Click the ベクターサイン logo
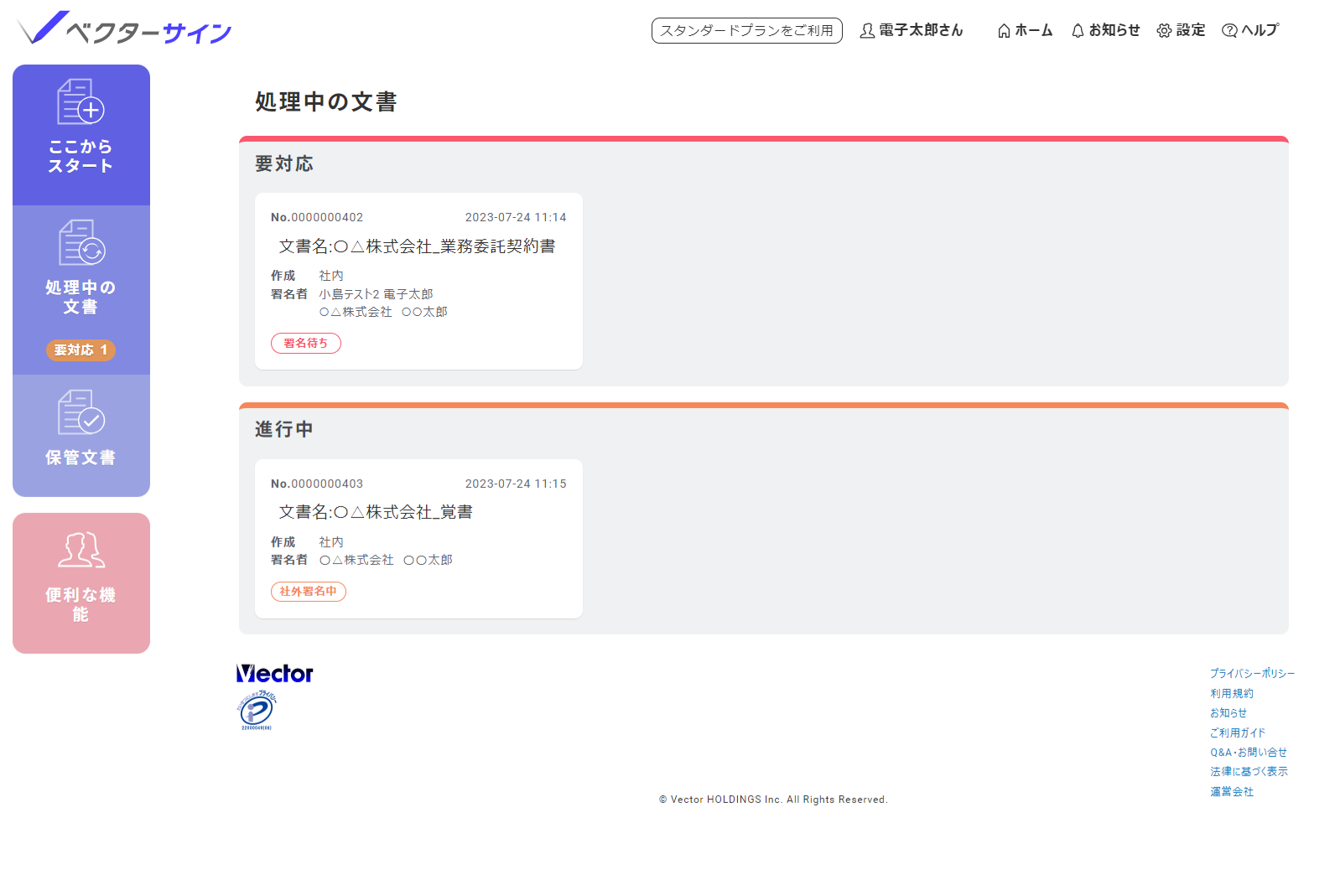The width and height of the screenshot is (1335, 896). tap(124, 28)
